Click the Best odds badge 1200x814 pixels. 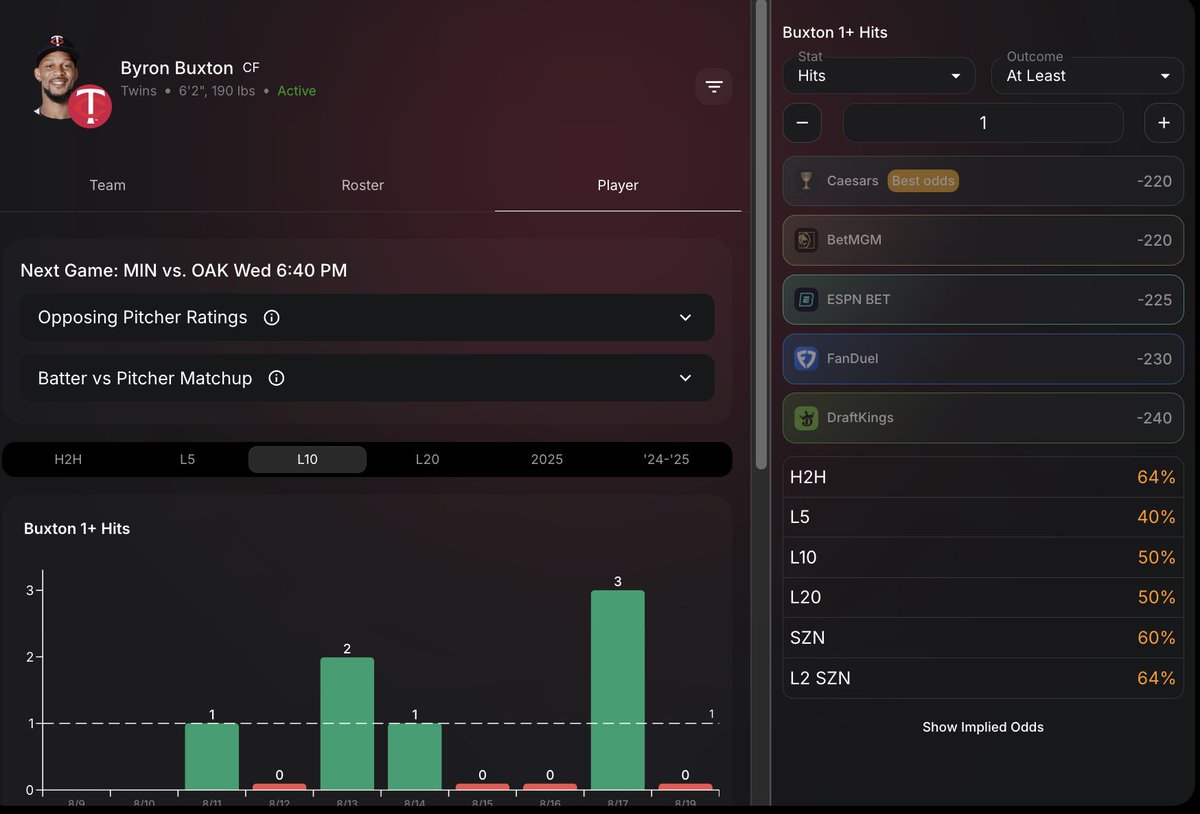(x=923, y=181)
